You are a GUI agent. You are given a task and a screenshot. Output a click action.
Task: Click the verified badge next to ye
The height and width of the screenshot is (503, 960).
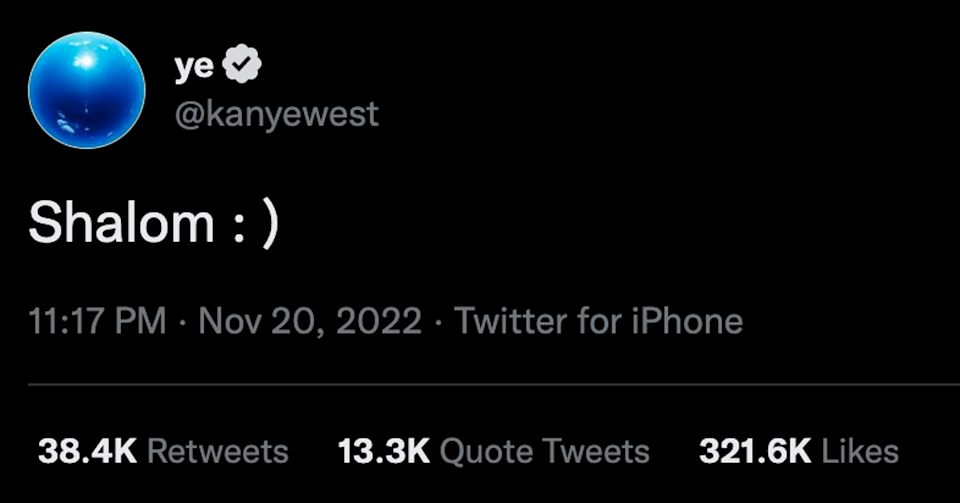click(x=244, y=67)
